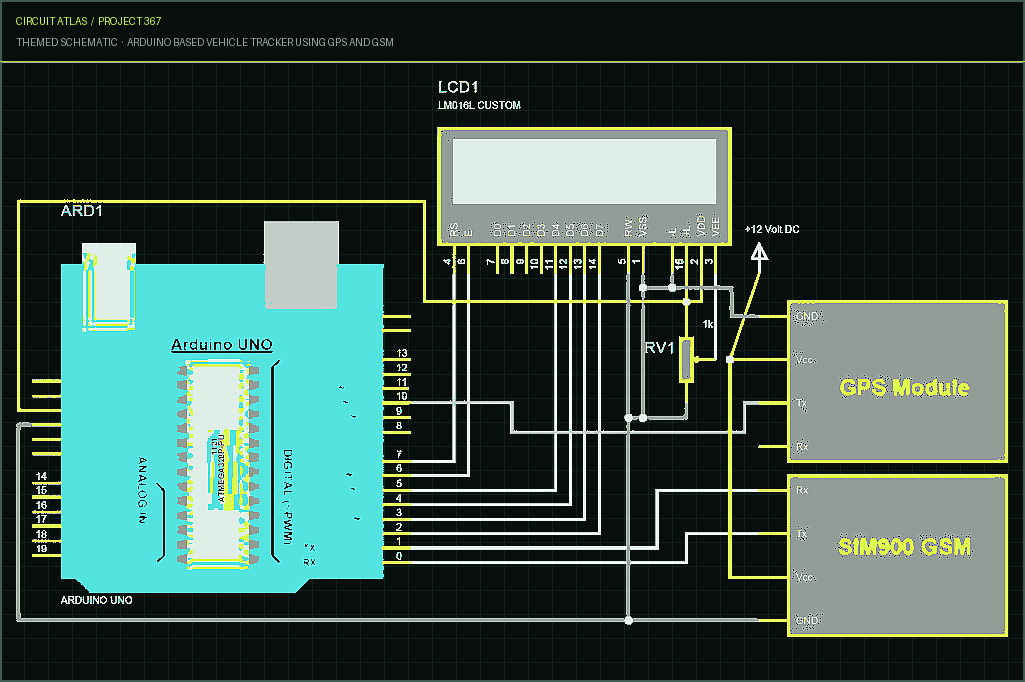Click Arduino digital pin 6
This screenshot has width=1025, height=682.
pos(399,468)
